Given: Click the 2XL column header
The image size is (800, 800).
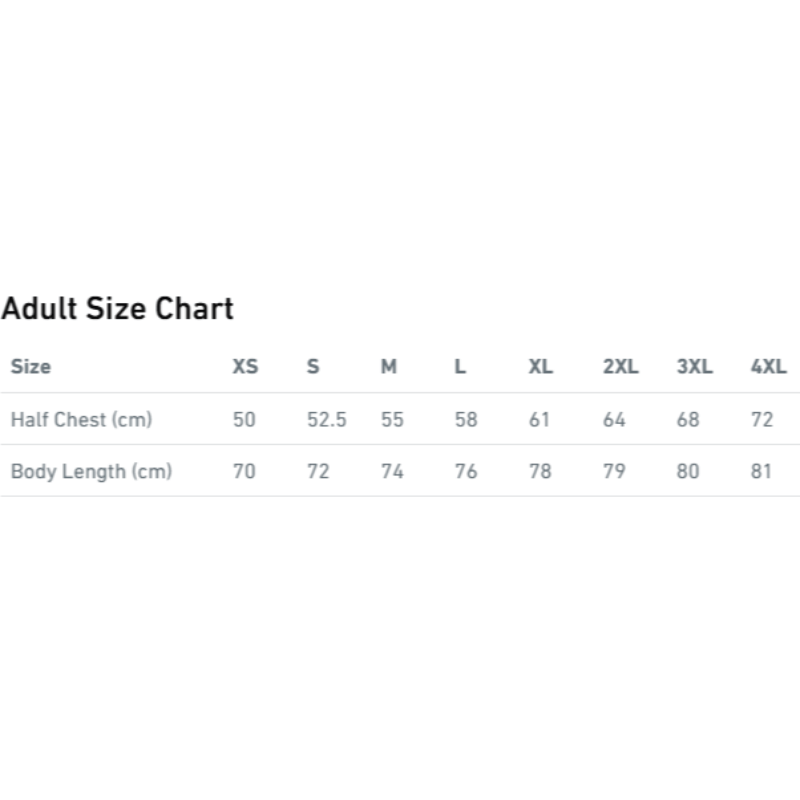Looking at the screenshot, I should [x=620, y=367].
